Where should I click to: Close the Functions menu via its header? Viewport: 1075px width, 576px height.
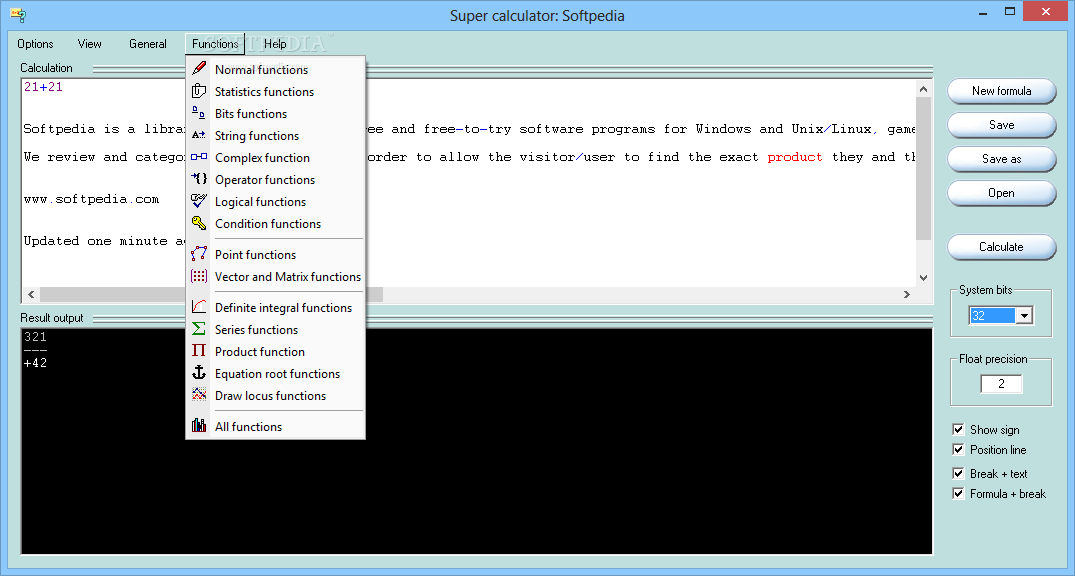(215, 44)
